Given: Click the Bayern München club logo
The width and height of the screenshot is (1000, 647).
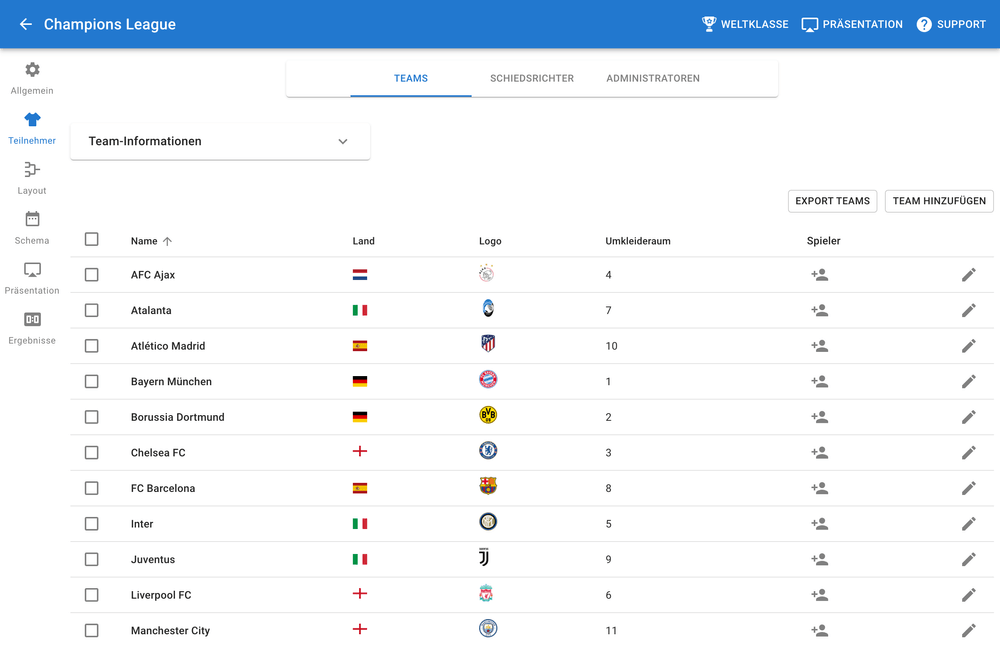Looking at the screenshot, I should click(x=488, y=380).
